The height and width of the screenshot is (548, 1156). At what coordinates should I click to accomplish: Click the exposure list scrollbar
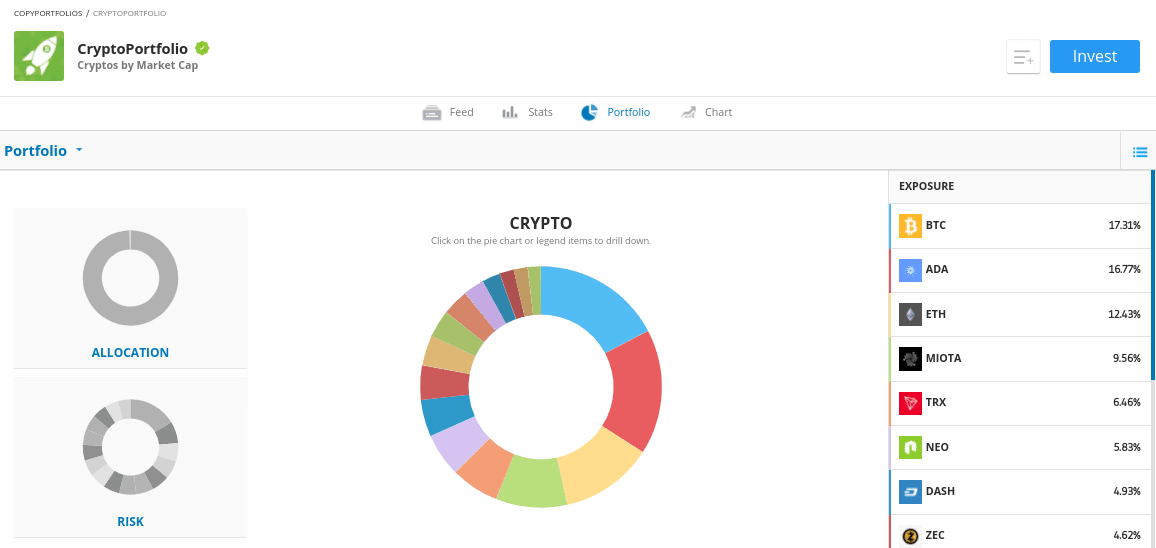[x=1152, y=275]
